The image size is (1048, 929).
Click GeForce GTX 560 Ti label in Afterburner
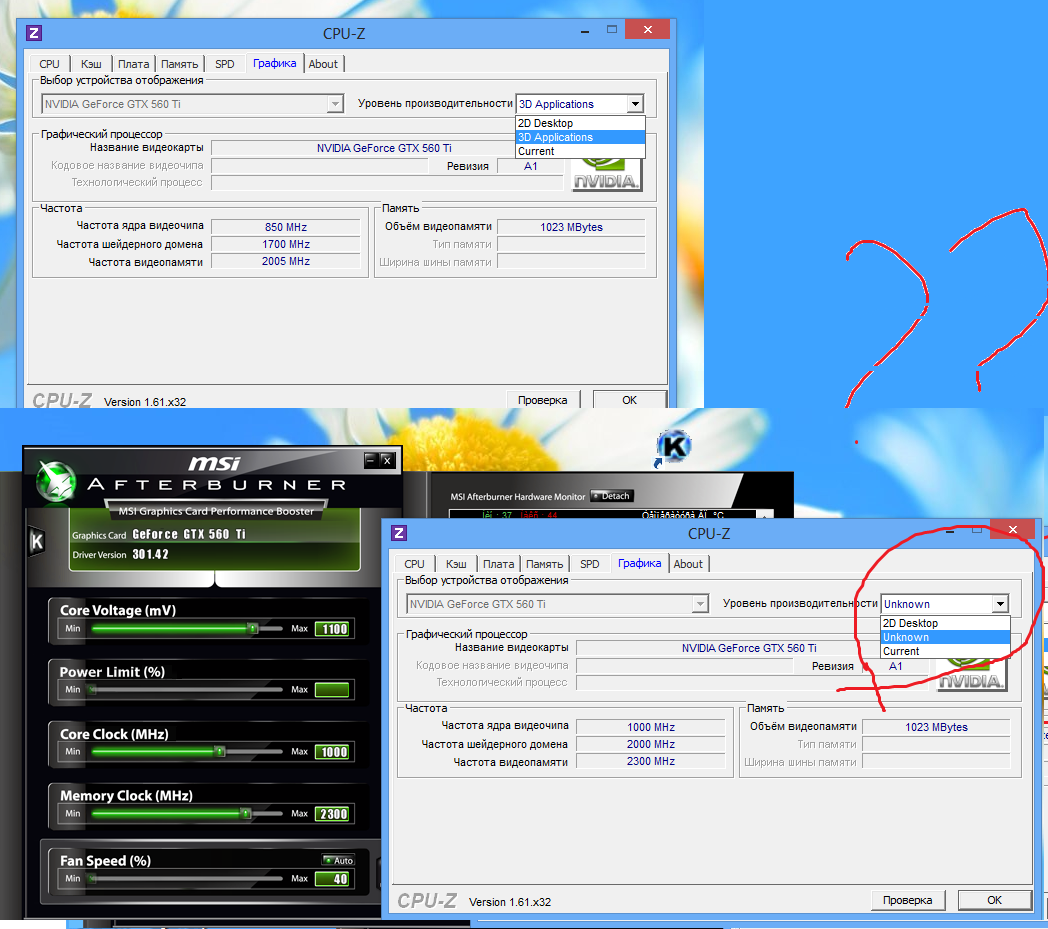[x=189, y=534]
